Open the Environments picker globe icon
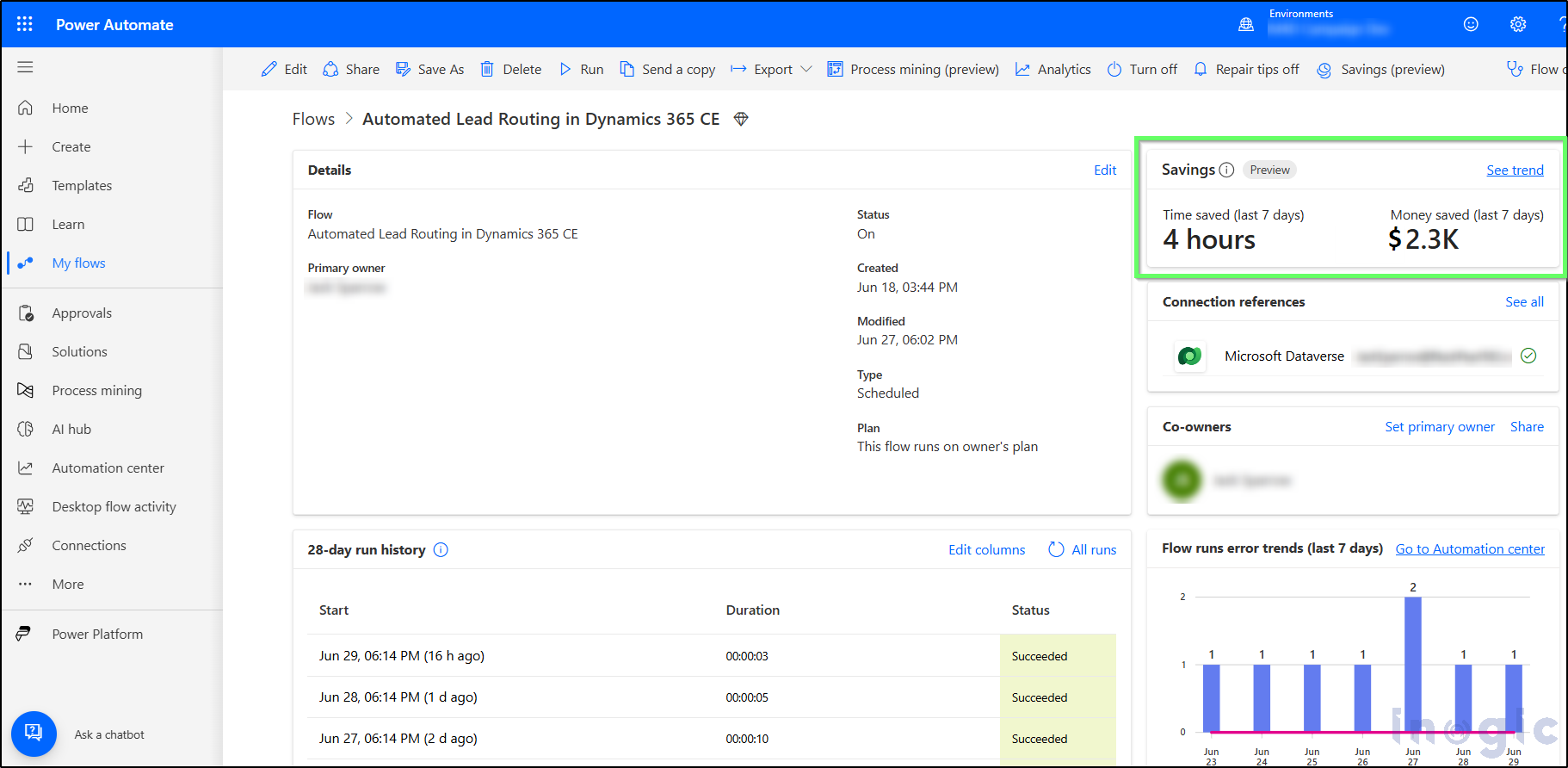The image size is (1568, 768). [x=1246, y=24]
